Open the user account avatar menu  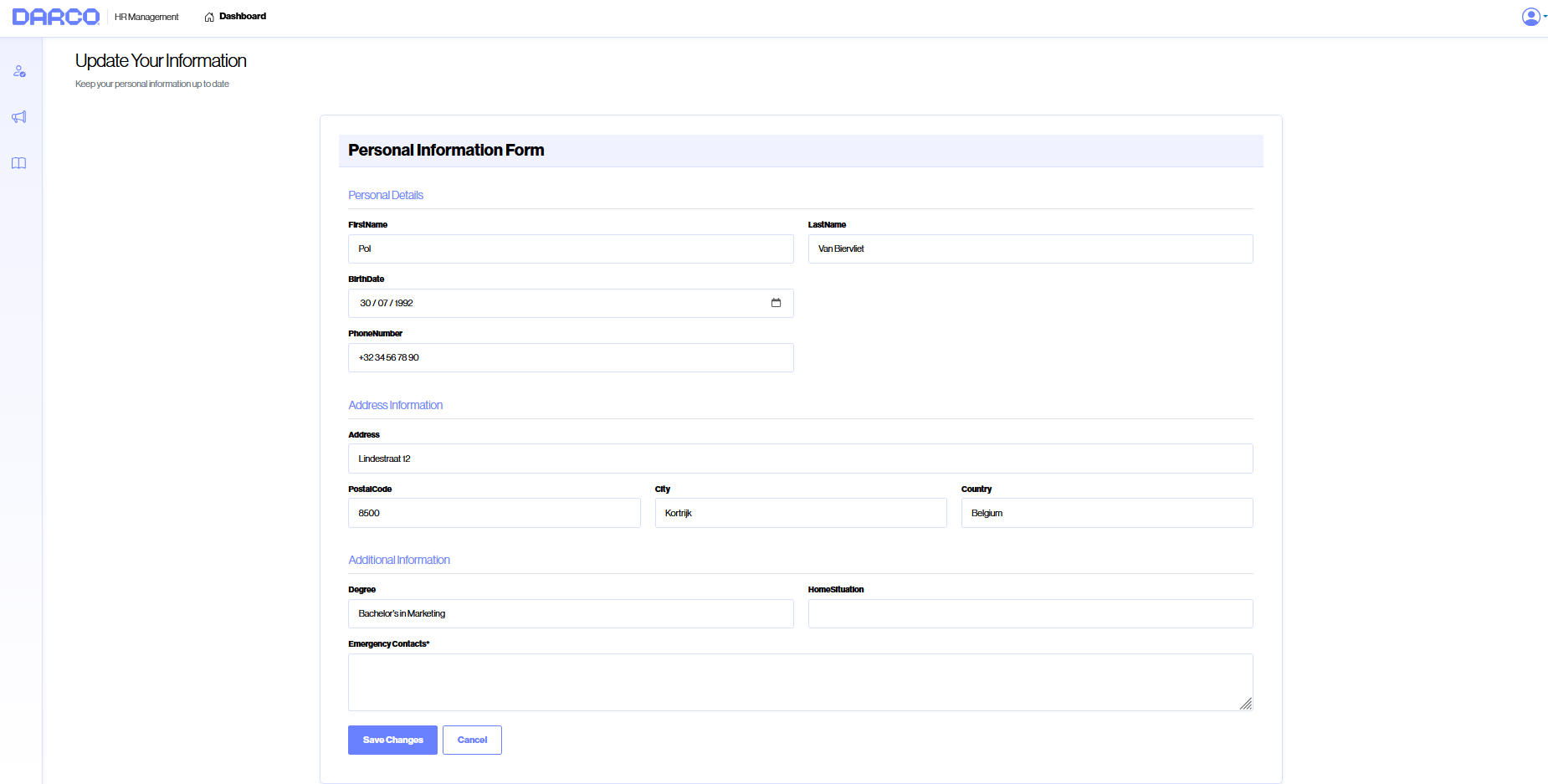click(x=1530, y=17)
